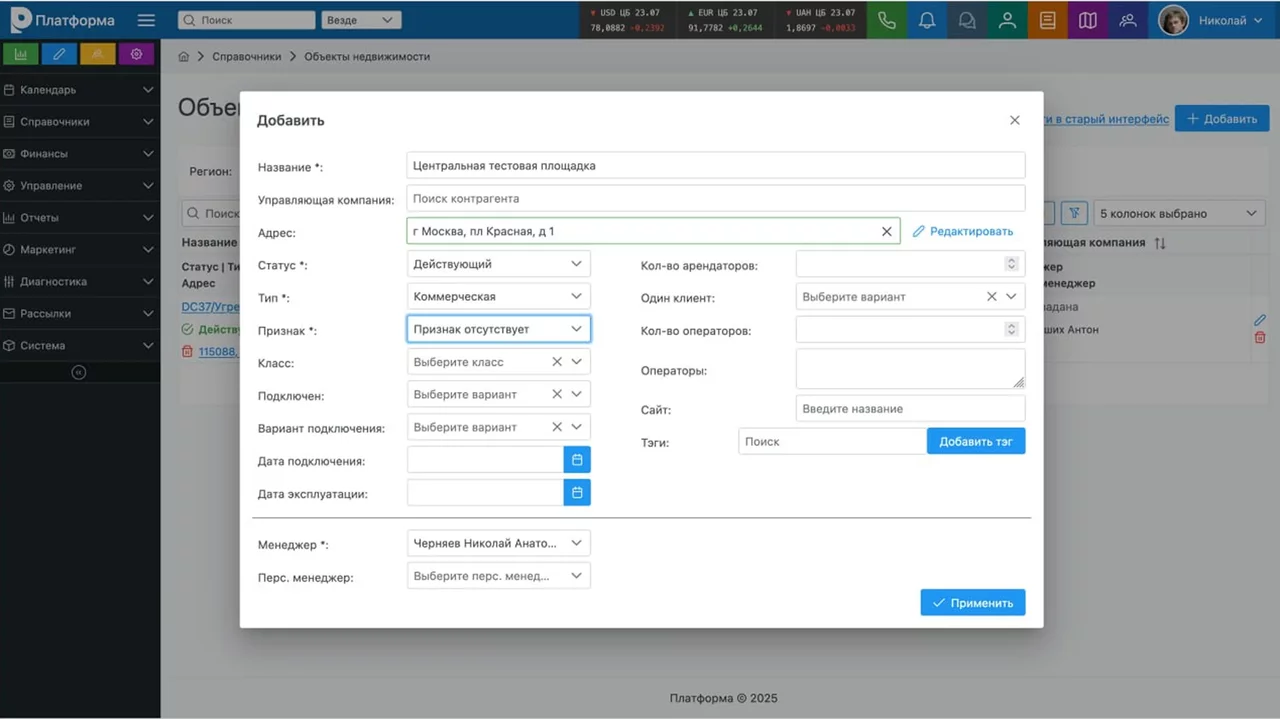Click the purple settings gear icon
The height and width of the screenshot is (719, 1280).
click(137, 54)
